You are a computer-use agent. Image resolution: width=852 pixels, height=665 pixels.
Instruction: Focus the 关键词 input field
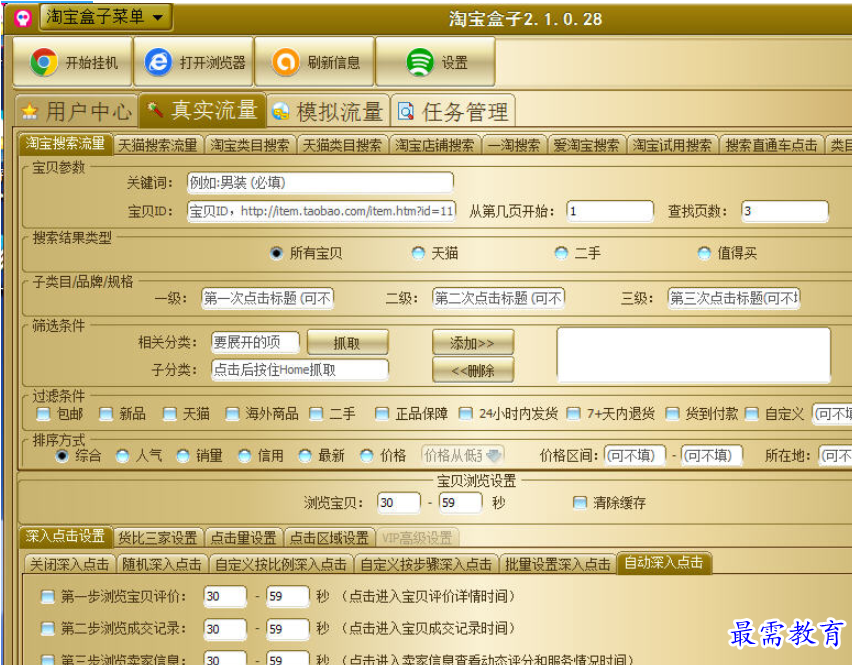tap(320, 183)
